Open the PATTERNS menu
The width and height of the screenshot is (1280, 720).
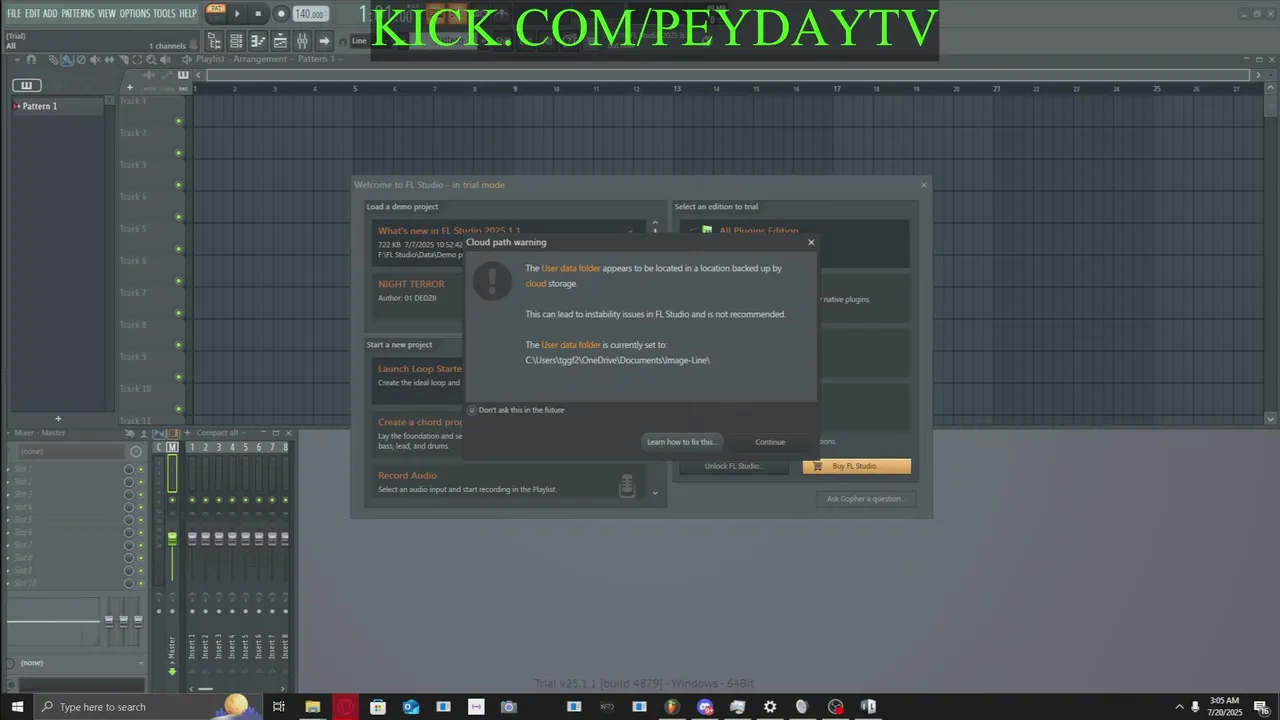click(x=77, y=13)
